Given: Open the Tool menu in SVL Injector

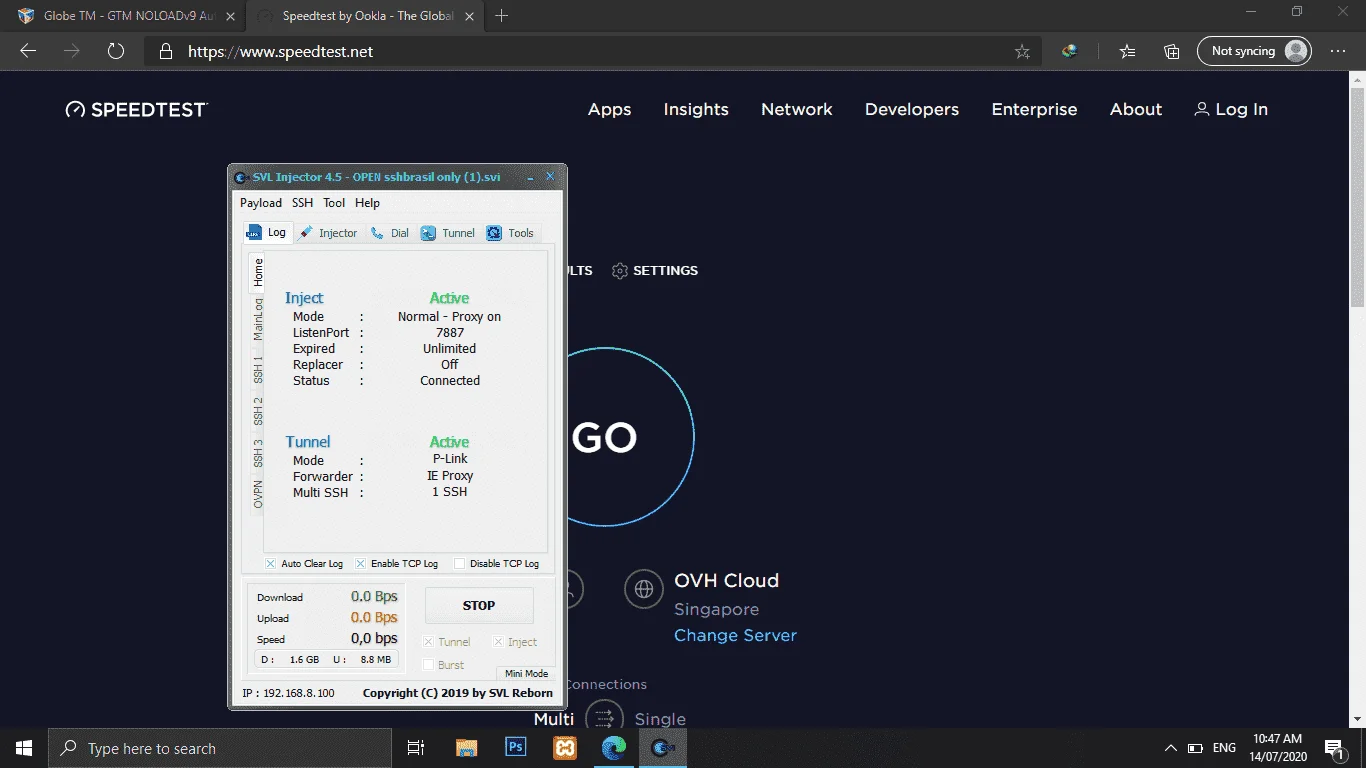Looking at the screenshot, I should (x=334, y=203).
